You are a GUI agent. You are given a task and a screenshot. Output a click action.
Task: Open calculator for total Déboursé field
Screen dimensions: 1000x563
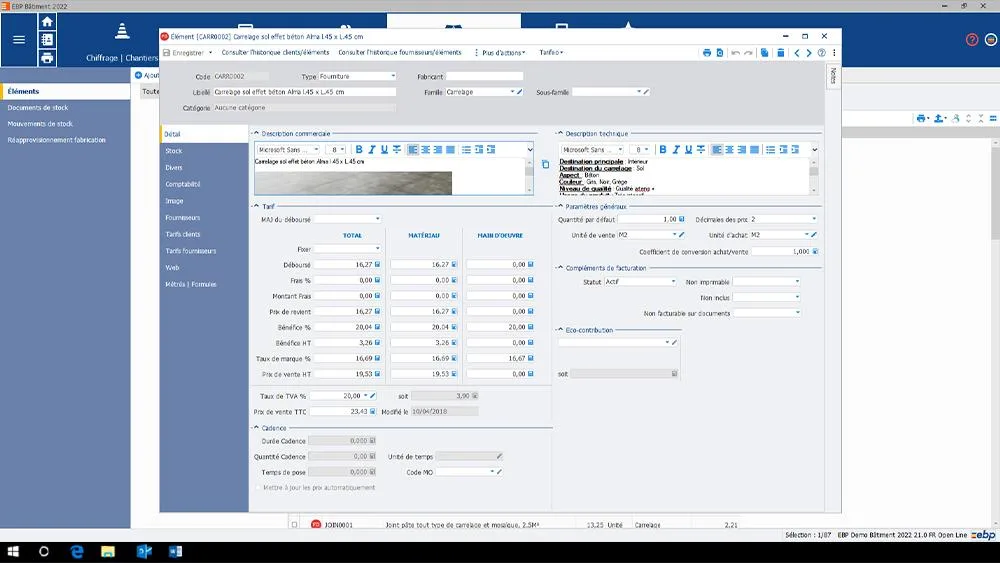[378, 265]
